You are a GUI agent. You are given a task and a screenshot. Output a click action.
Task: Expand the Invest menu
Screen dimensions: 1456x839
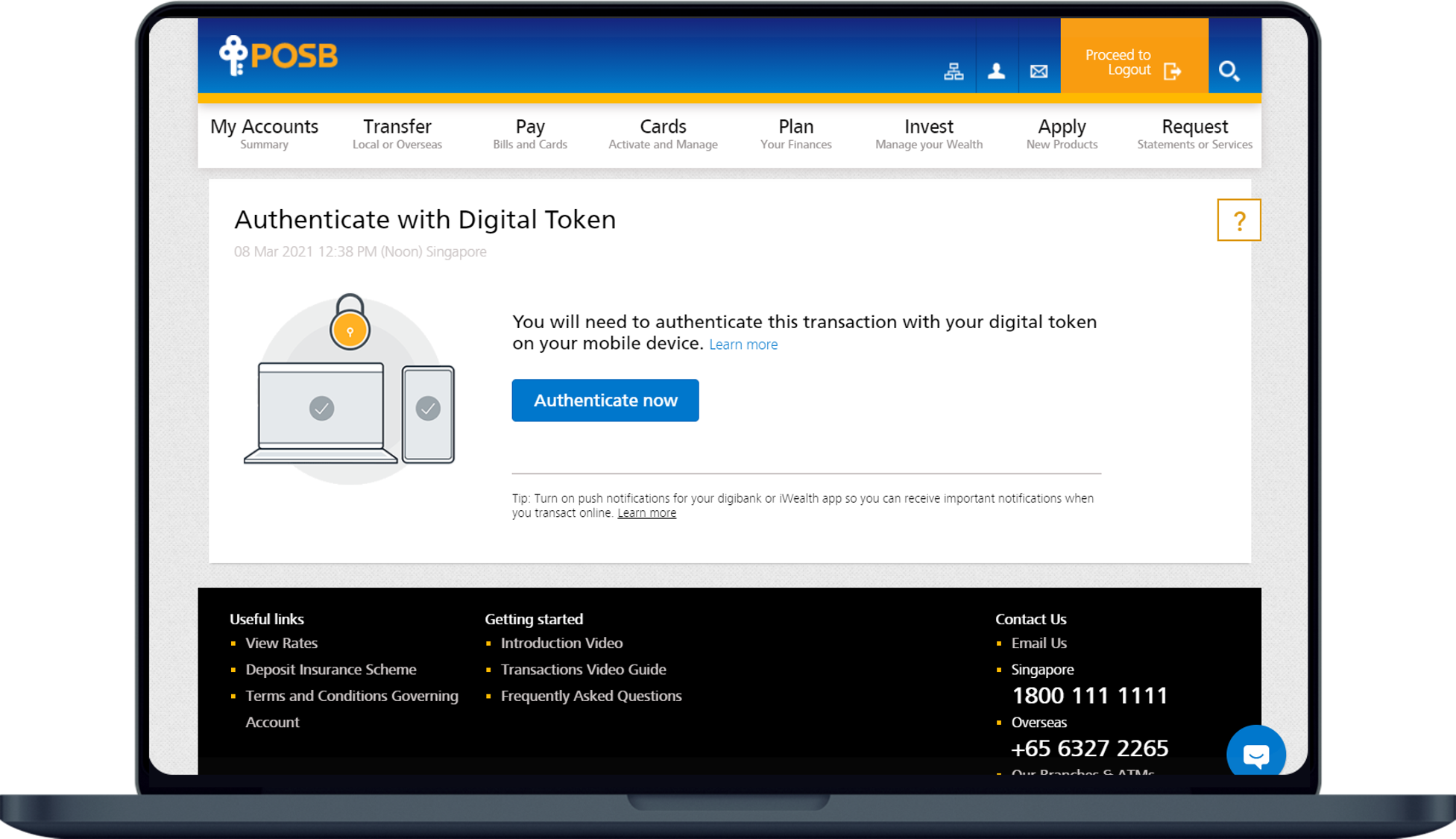[928, 133]
